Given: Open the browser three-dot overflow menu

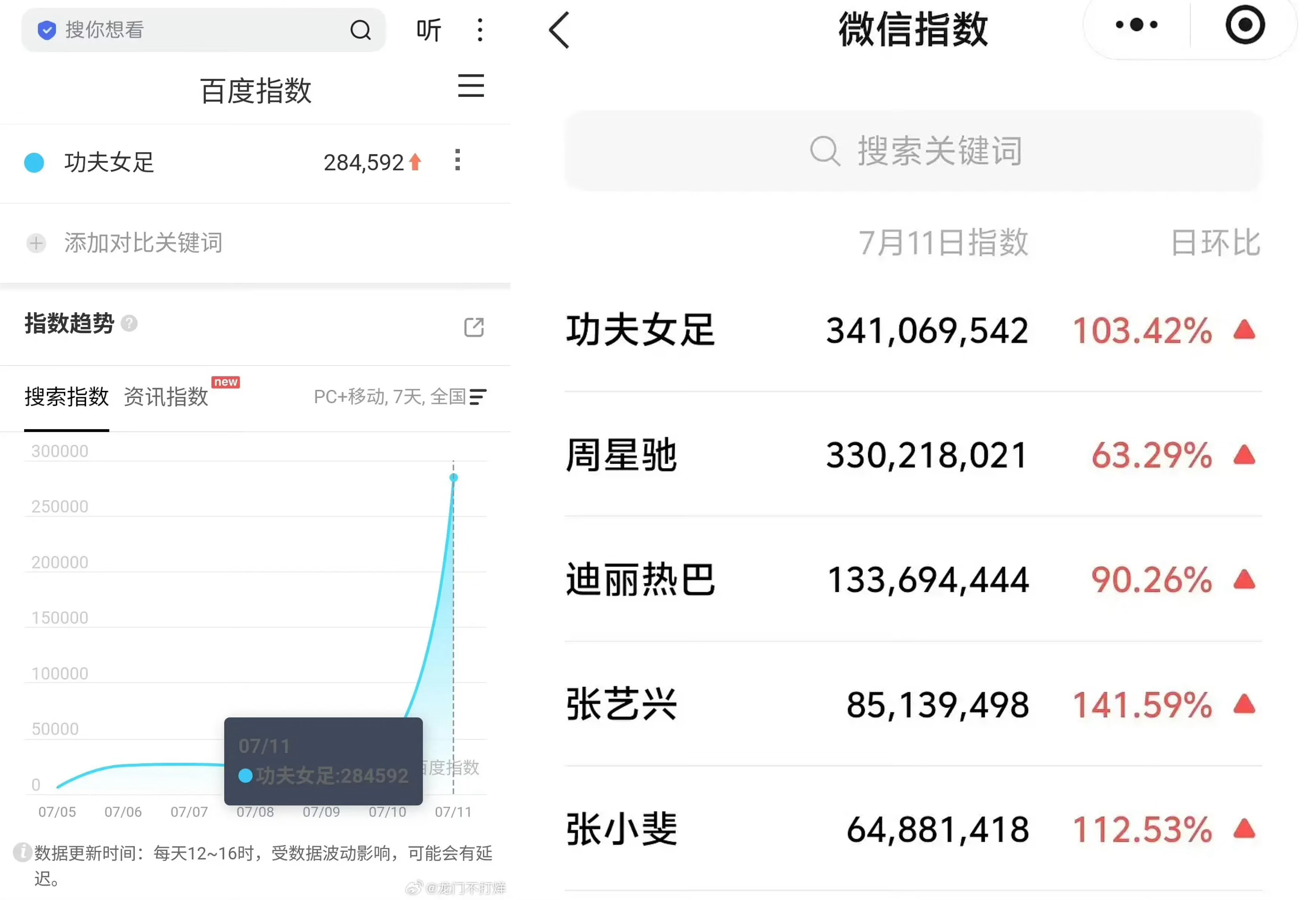Looking at the screenshot, I should click(479, 30).
